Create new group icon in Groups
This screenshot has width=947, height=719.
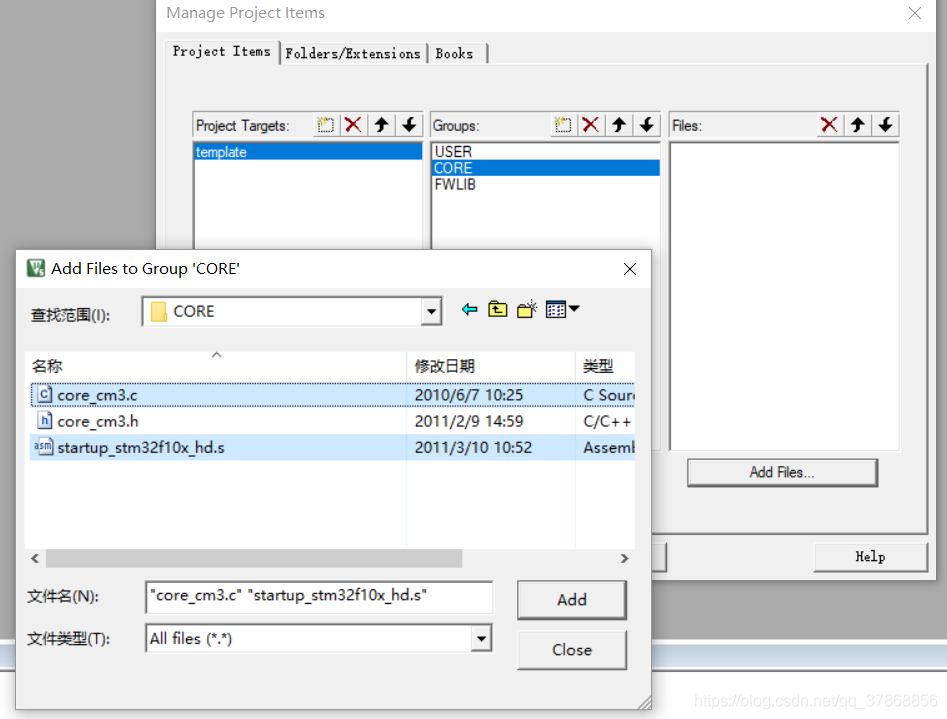pos(562,125)
